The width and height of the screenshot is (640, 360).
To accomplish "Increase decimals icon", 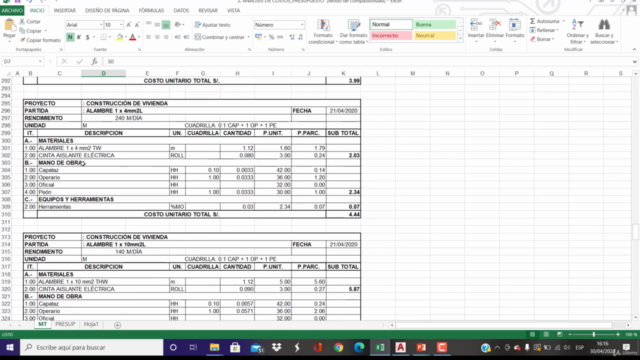I will (292, 37).
